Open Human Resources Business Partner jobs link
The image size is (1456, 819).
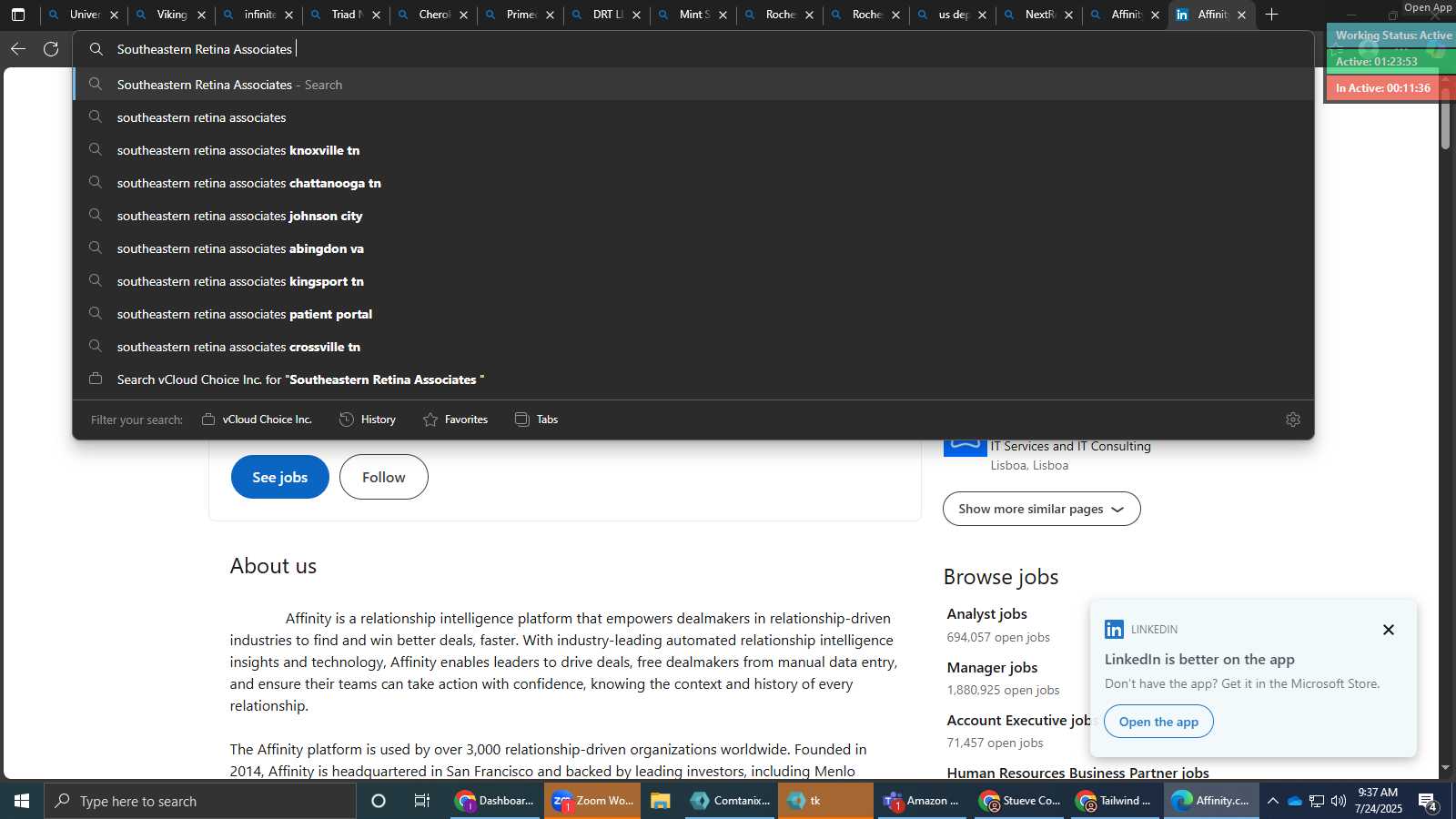pos(1077,773)
